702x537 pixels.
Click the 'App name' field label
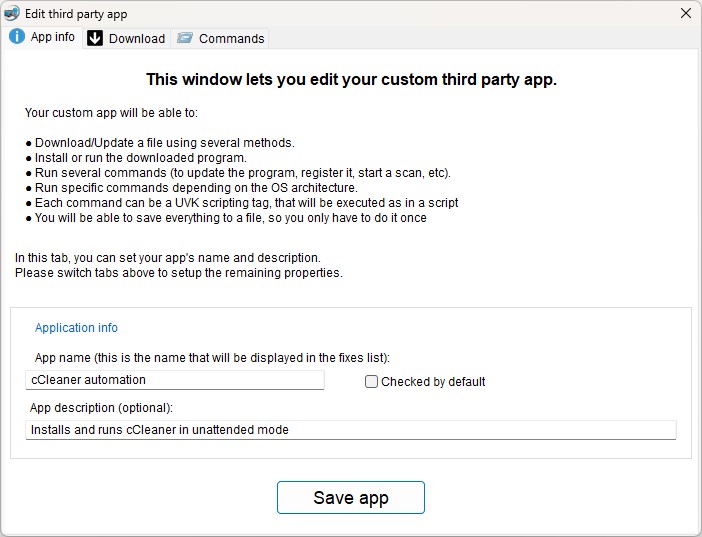point(212,358)
